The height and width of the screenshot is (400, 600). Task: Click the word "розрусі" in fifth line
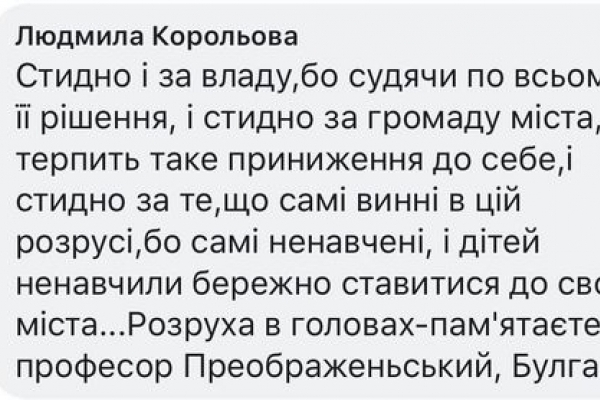click(73, 243)
